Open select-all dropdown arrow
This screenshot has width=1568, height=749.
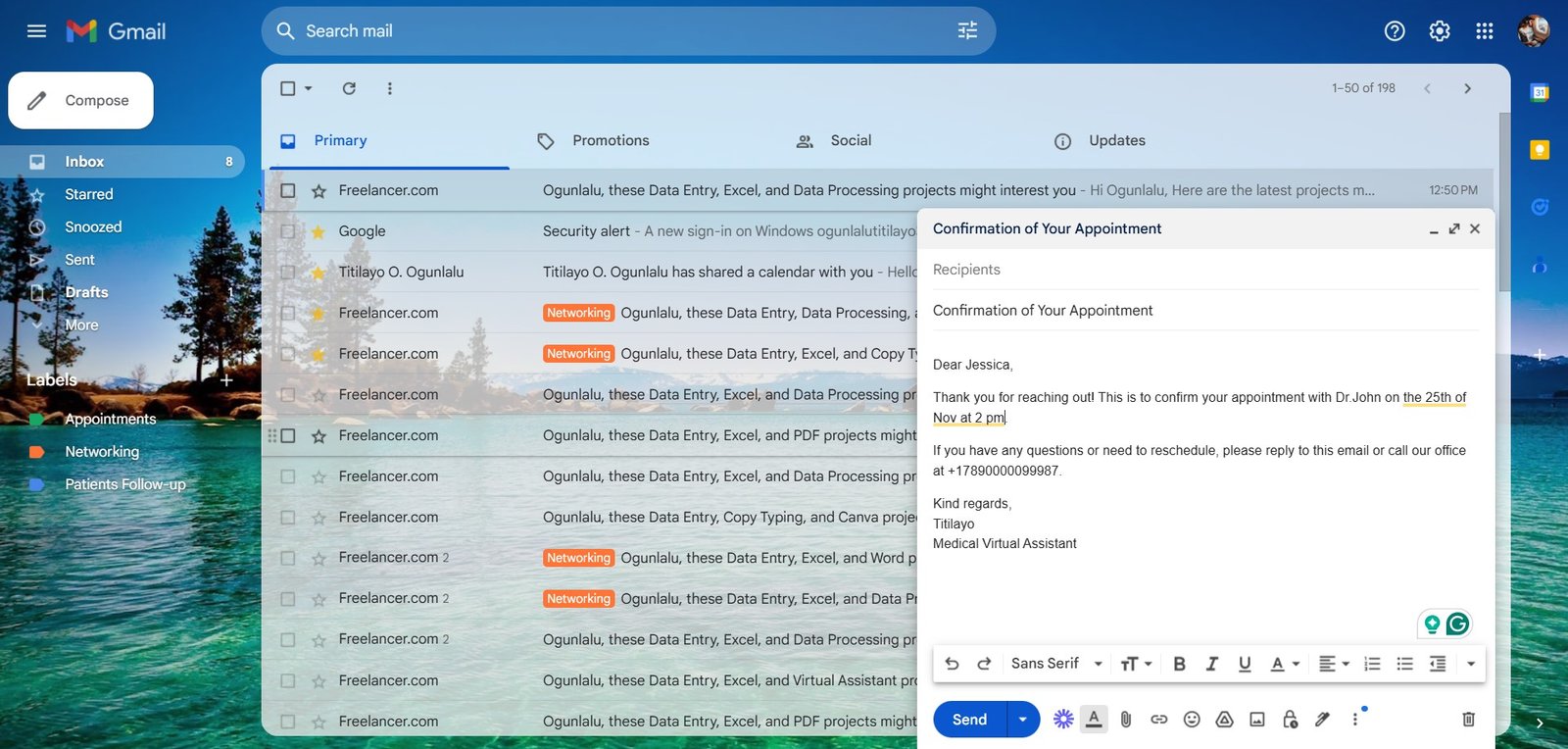click(309, 88)
